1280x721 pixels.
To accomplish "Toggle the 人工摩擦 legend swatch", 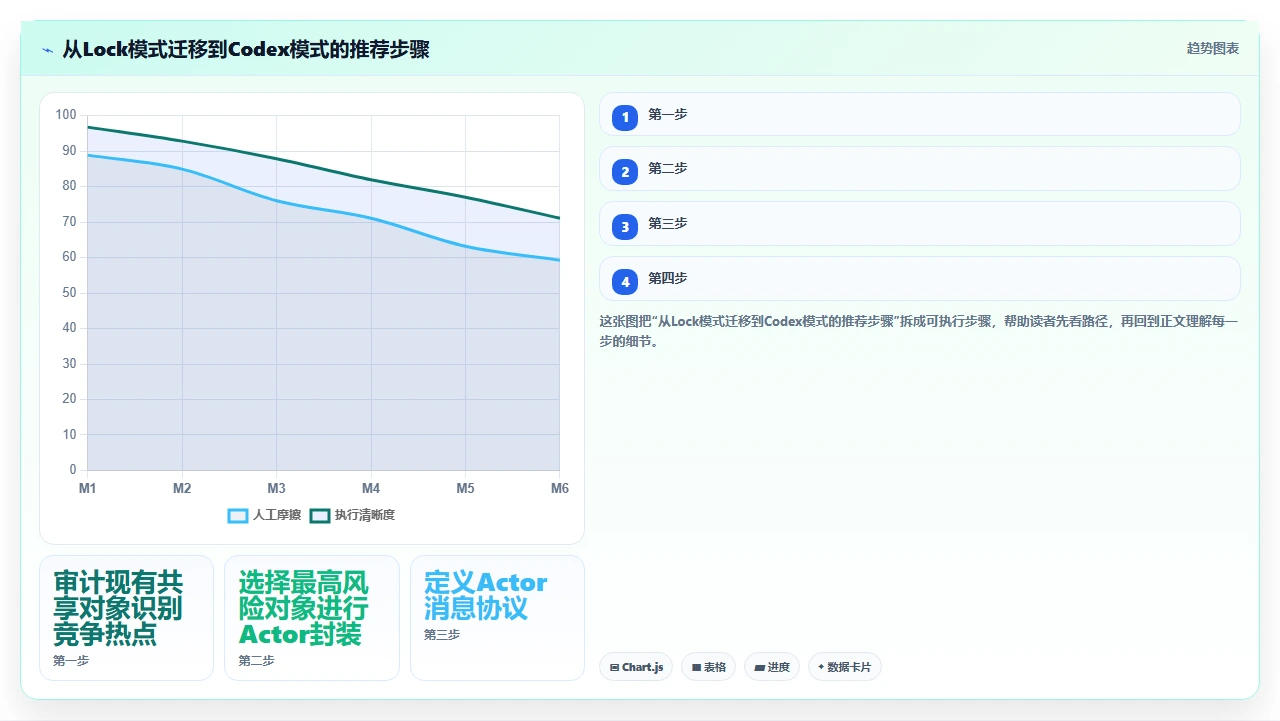I will coord(238,516).
